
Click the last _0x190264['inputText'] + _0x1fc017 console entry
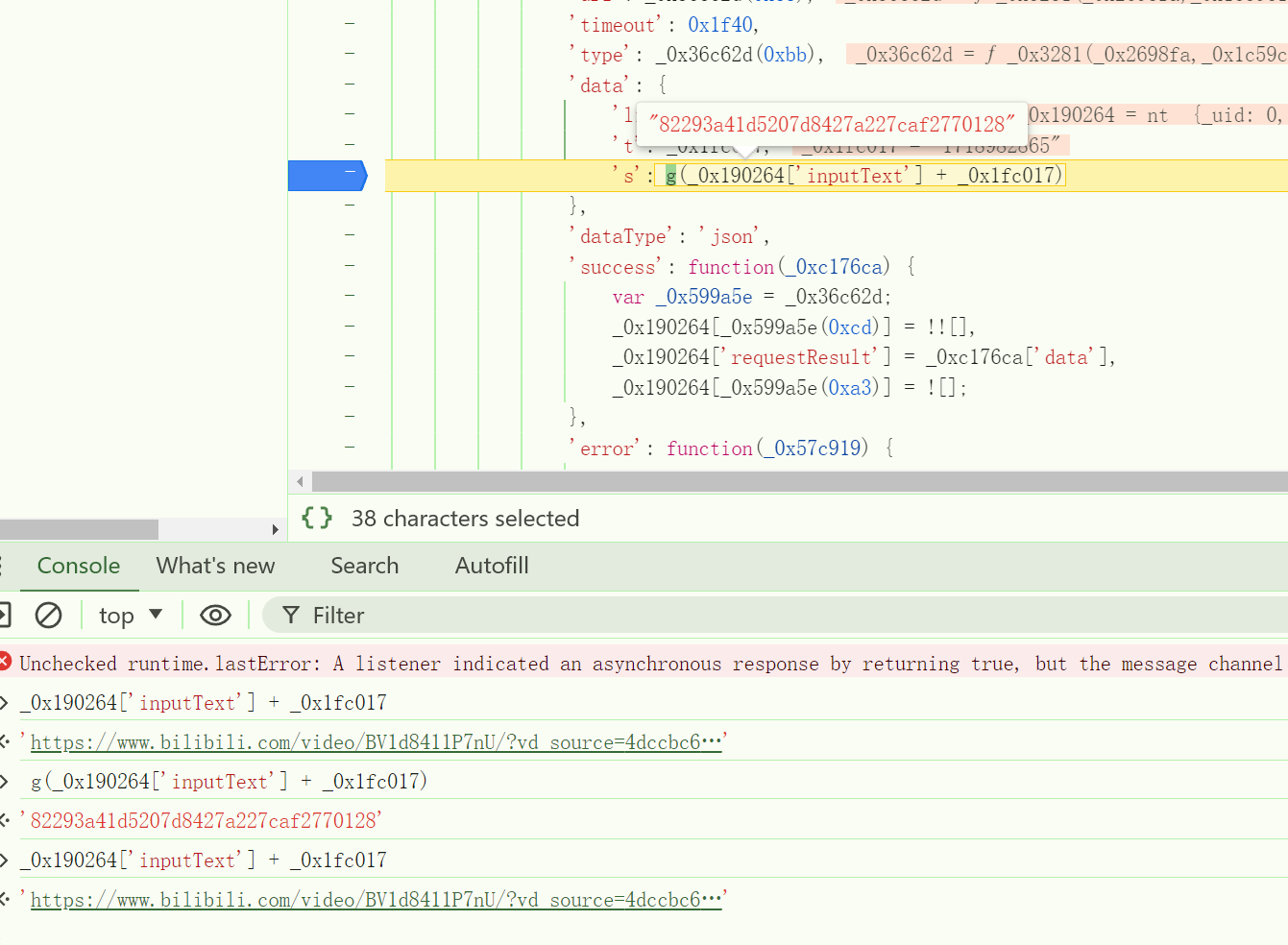point(203,860)
